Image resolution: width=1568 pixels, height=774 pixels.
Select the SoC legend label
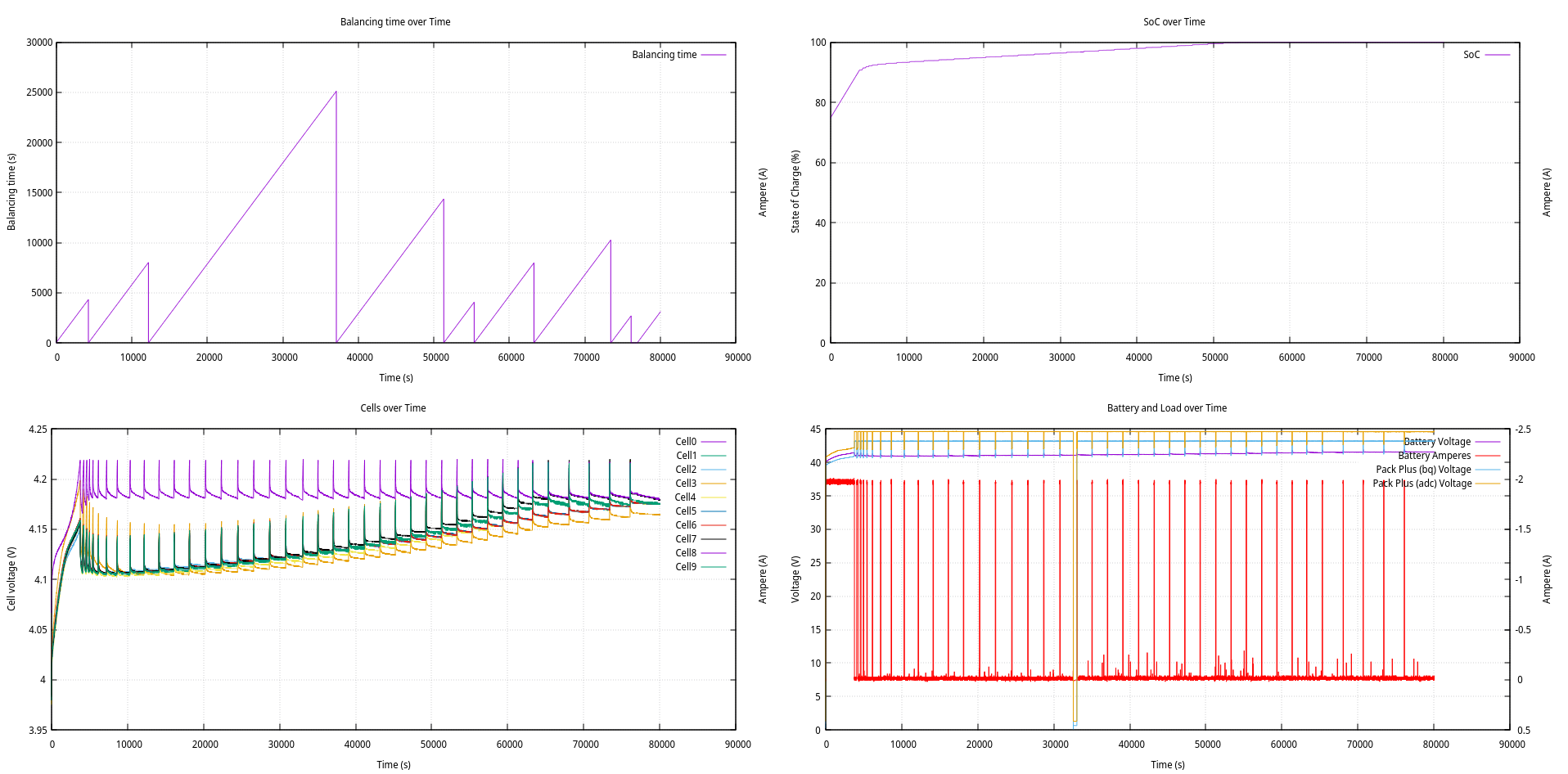coord(1471,55)
